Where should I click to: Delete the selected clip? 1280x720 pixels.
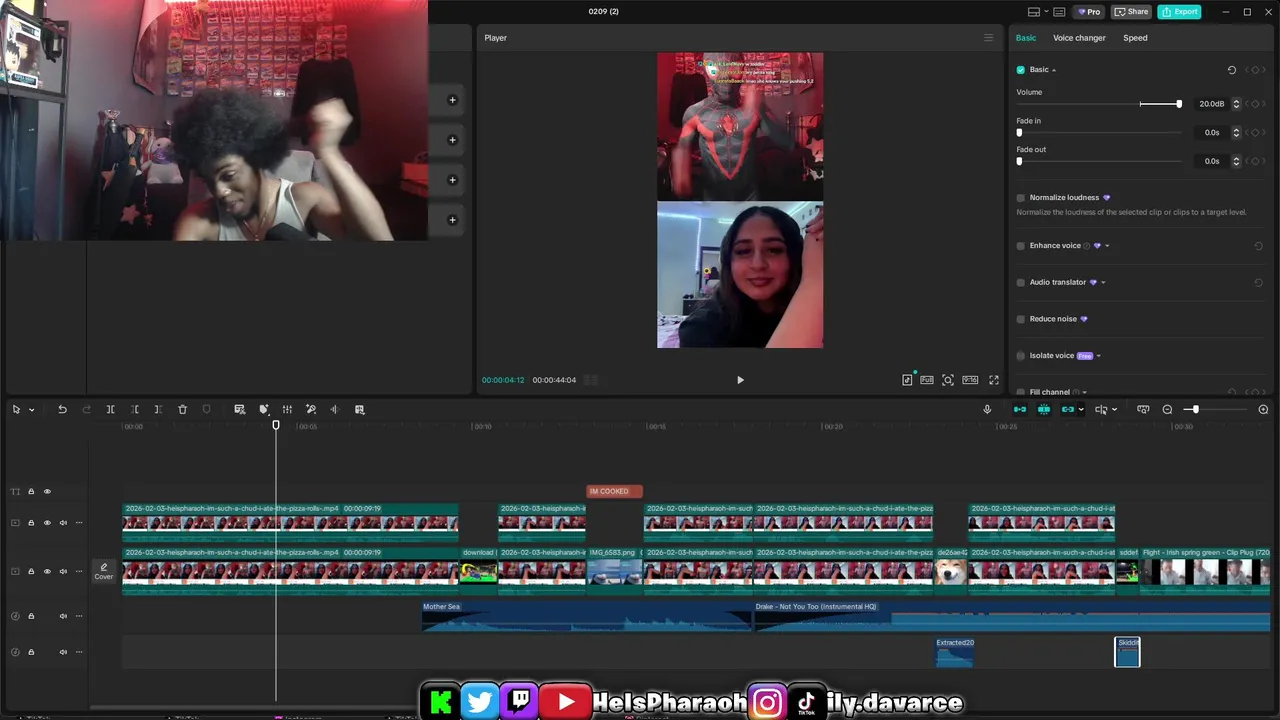pyautogui.click(x=182, y=409)
